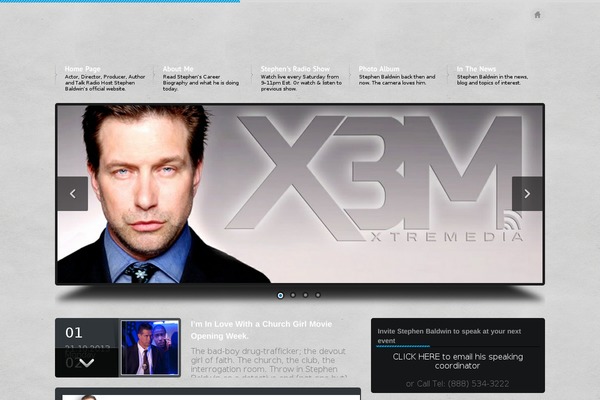Select the first slider pagination dot

[x=280, y=295]
